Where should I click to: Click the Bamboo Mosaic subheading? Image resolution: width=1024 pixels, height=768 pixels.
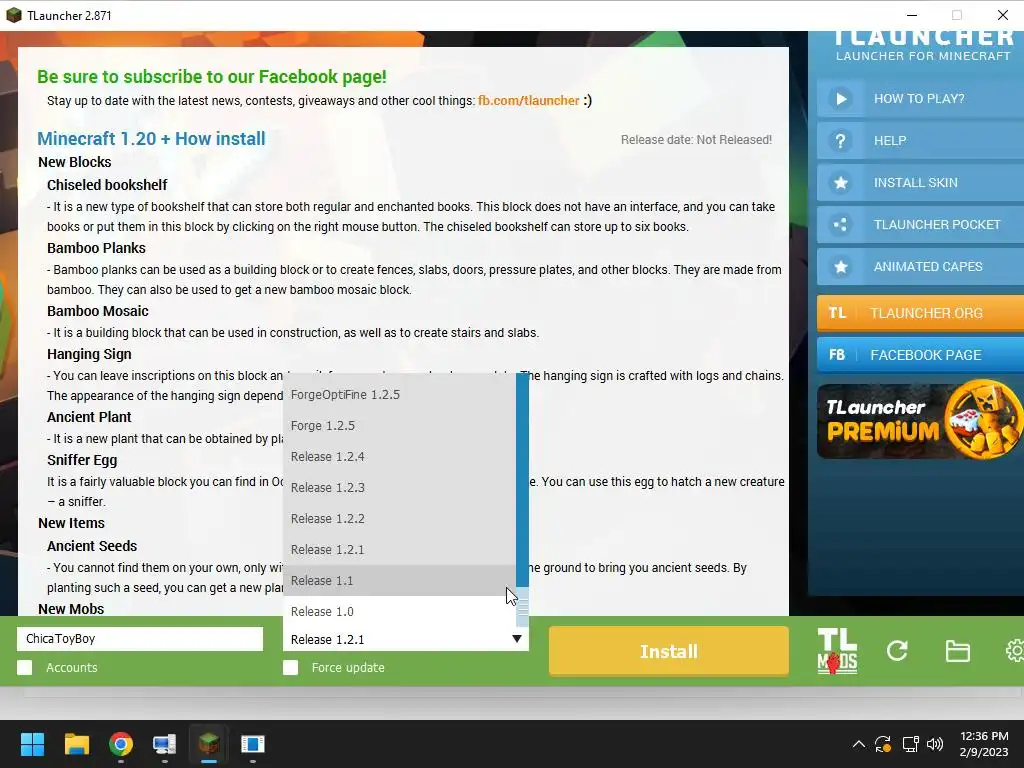click(x=98, y=311)
